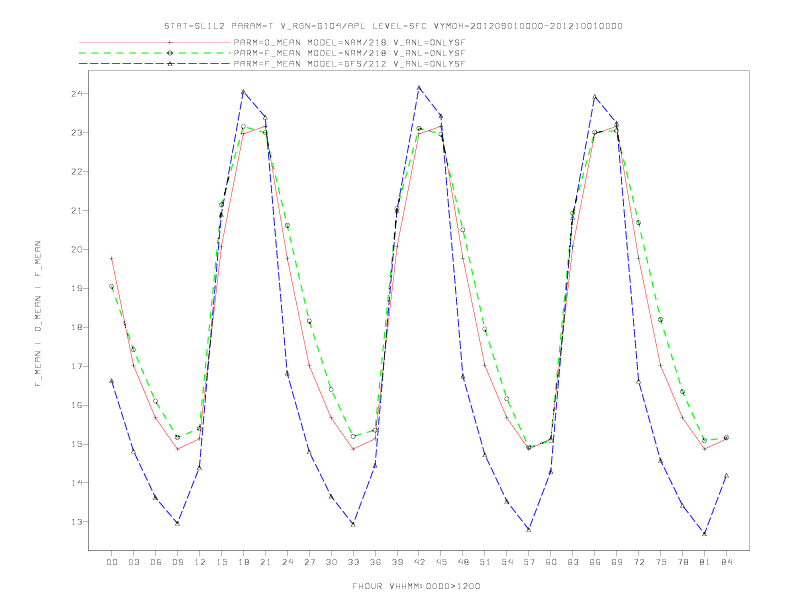The height and width of the screenshot is (612, 792).
Task: Click x-axis forecast hour label 54
Action: pyautogui.click(x=507, y=562)
